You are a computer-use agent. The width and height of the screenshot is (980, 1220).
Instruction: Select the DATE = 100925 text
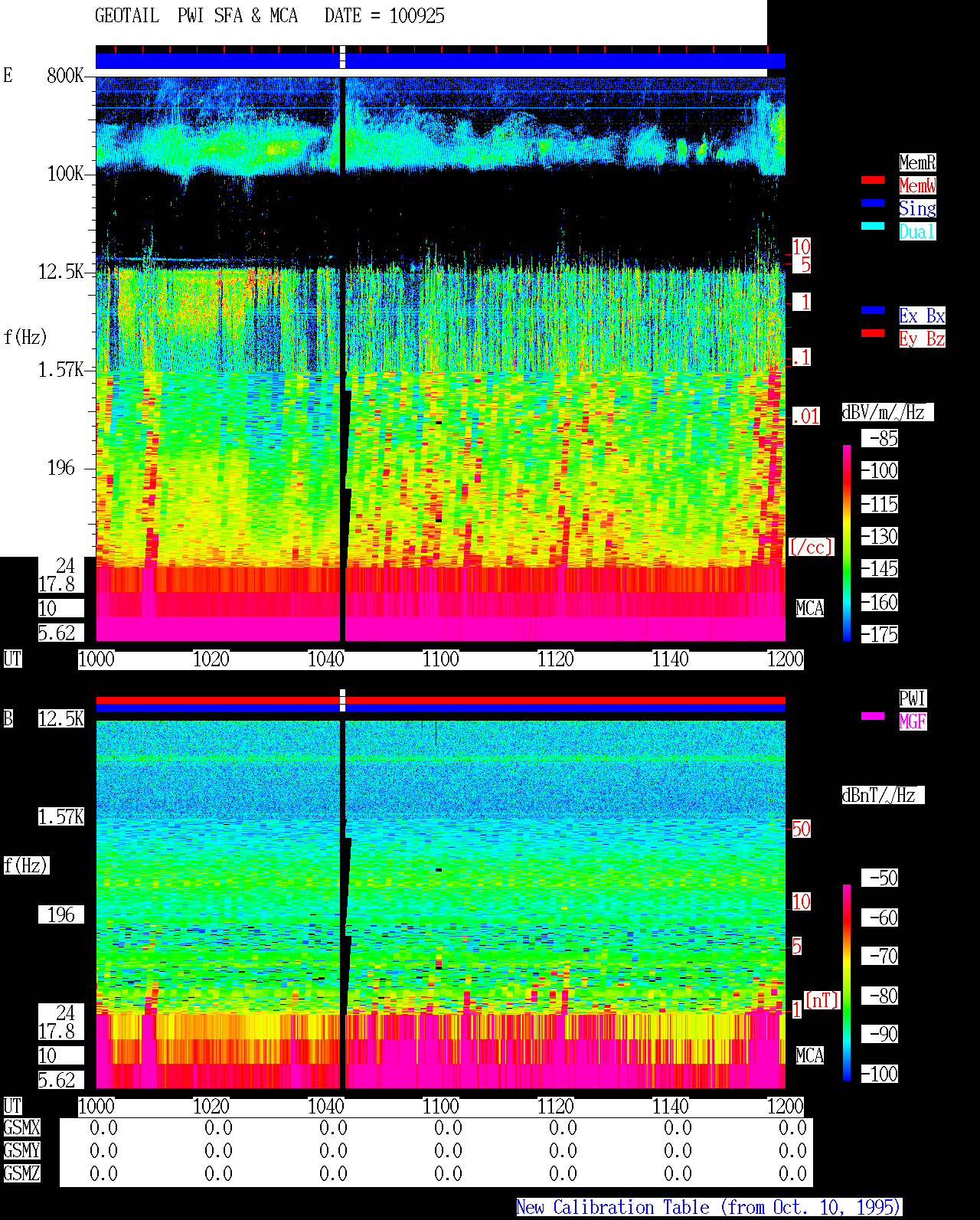384,16
